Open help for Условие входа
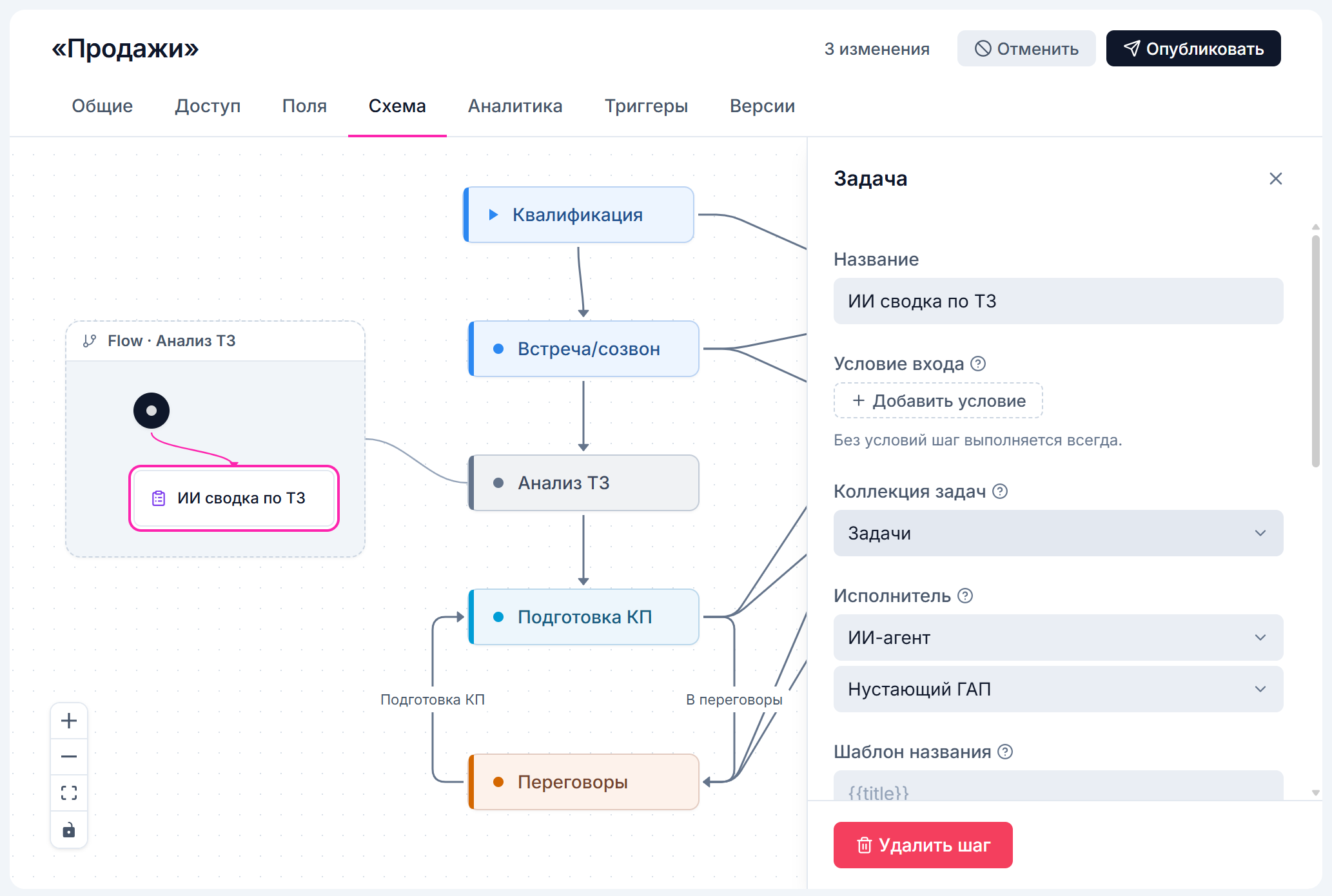The image size is (1332, 896). coord(978,364)
